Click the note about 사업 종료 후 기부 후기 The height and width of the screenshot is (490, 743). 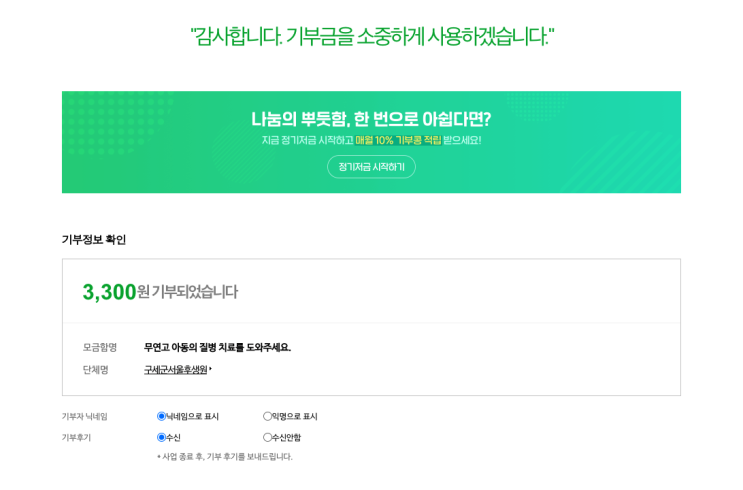click(225, 457)
